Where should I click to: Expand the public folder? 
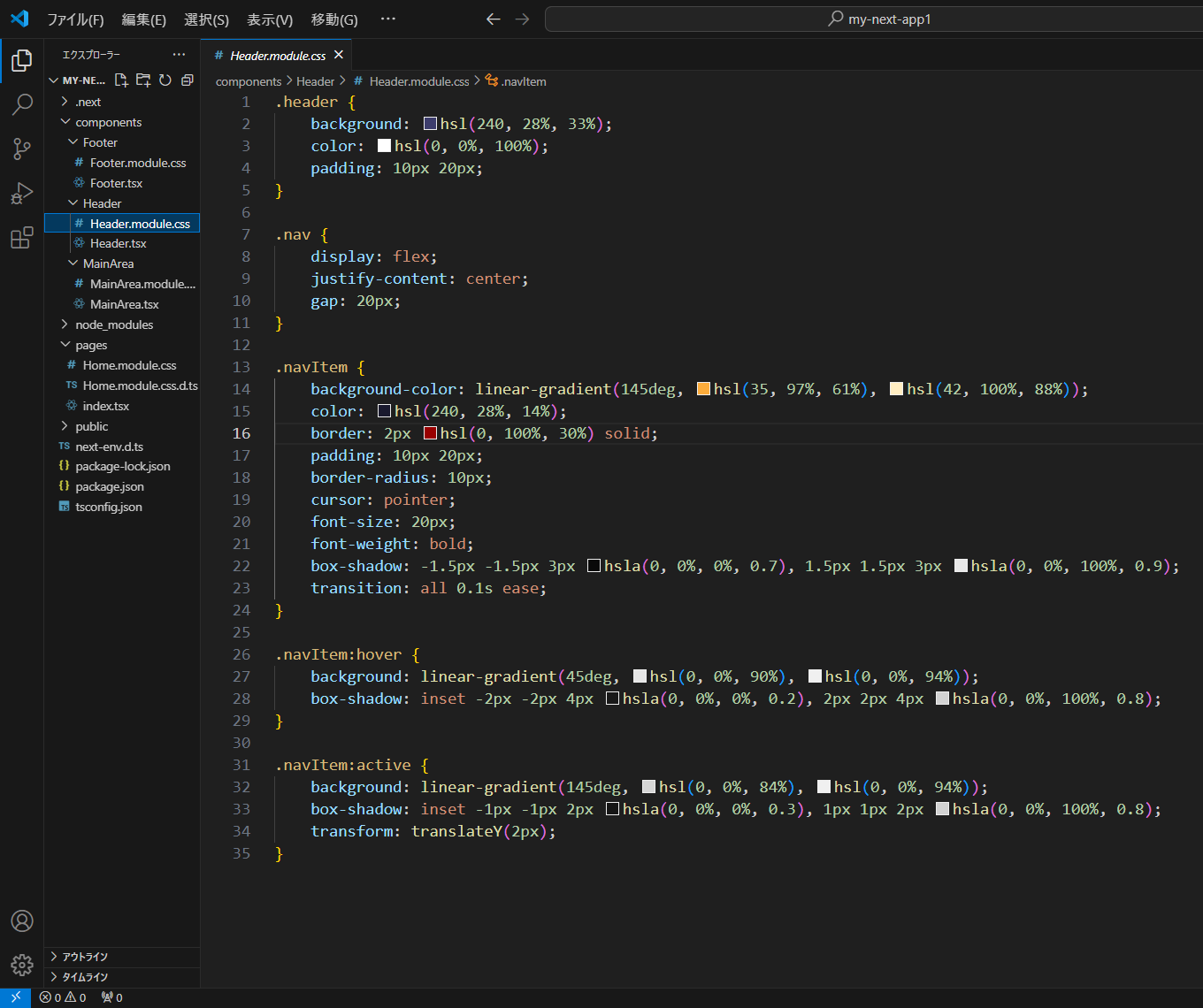click(x=92, y=426)
